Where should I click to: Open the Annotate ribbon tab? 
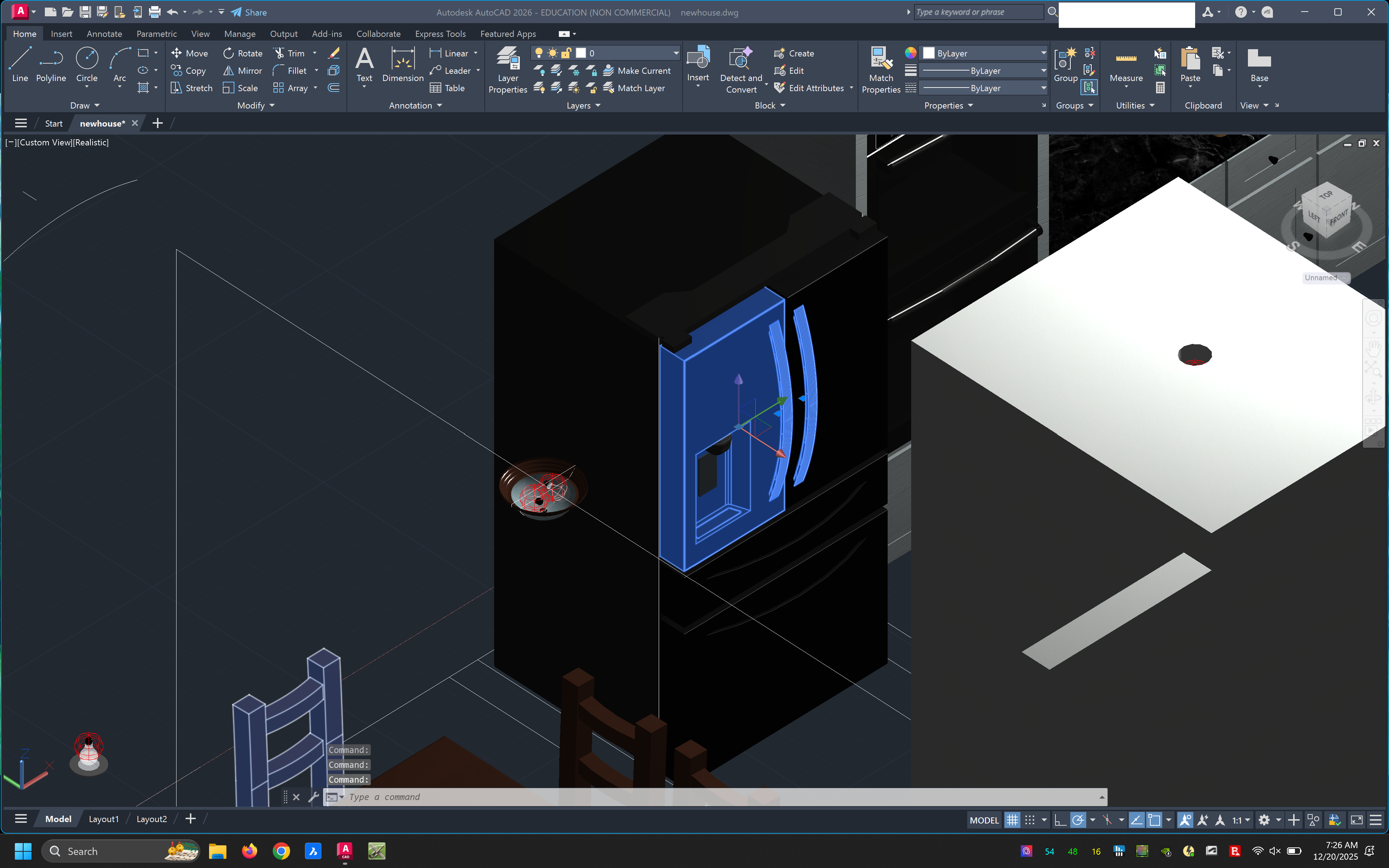(104, 34)
